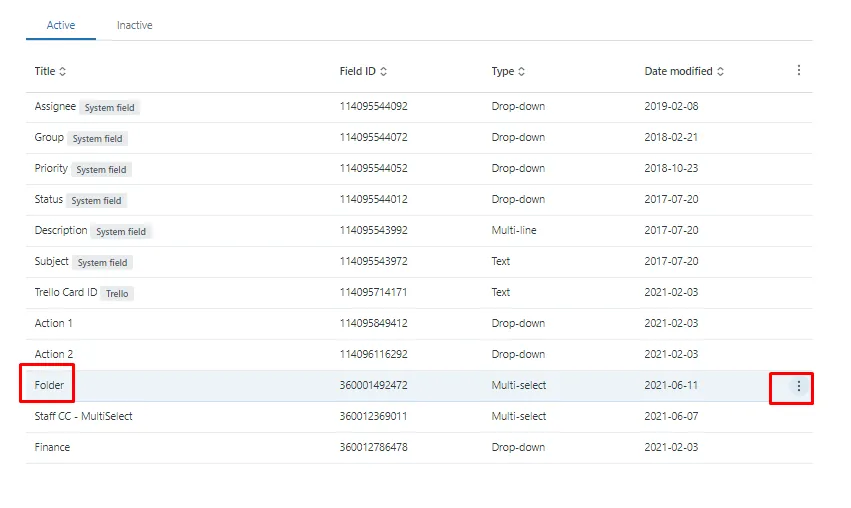The height and width of the screenshot is (508, 851).
Task: Sort table by Date modified arrows
Action: point(720,72)
